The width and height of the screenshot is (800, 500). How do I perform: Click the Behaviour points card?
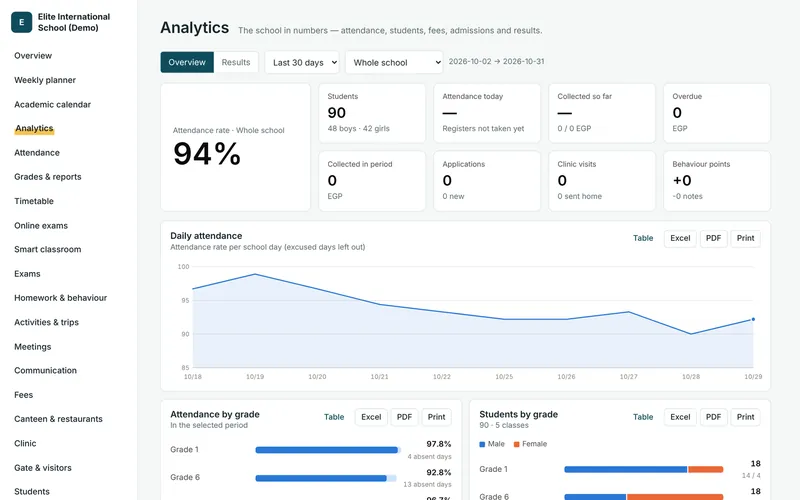pyautogui.click(x=717, y=181)
